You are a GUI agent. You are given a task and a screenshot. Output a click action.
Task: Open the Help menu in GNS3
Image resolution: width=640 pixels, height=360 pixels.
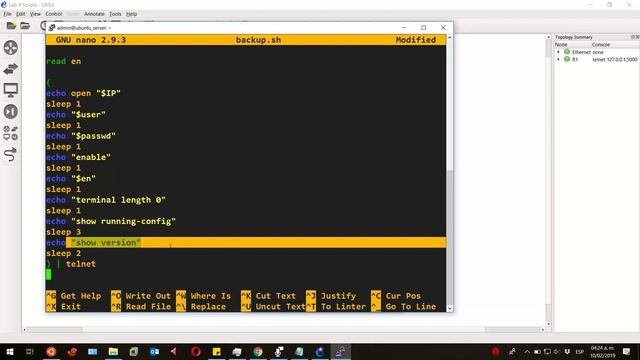[x=131, y=14]
